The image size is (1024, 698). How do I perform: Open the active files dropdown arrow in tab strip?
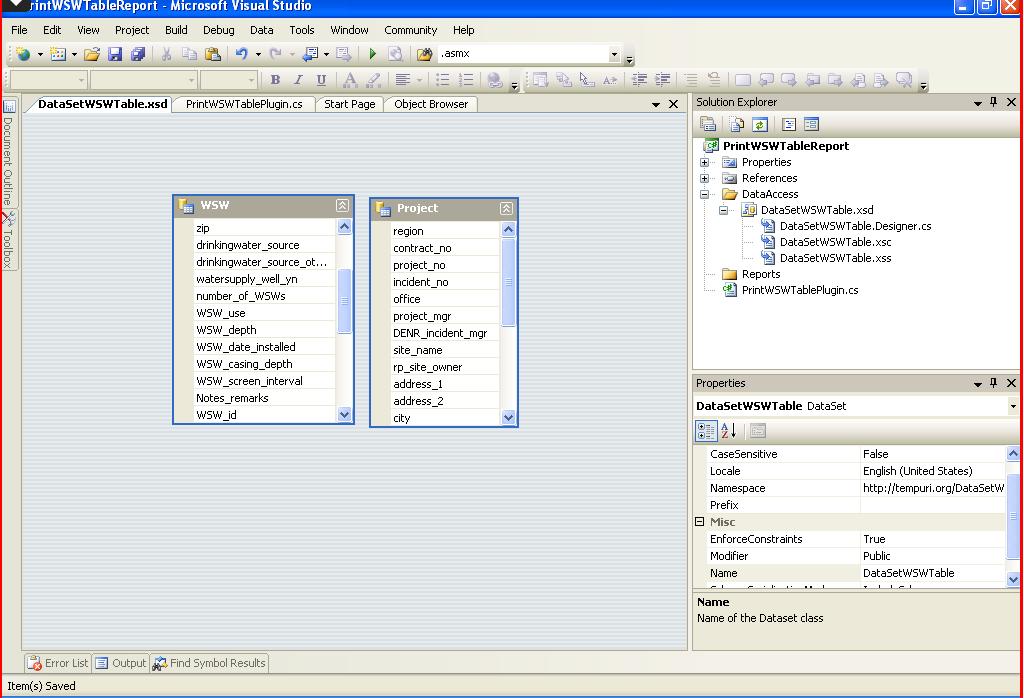(656, 104)
